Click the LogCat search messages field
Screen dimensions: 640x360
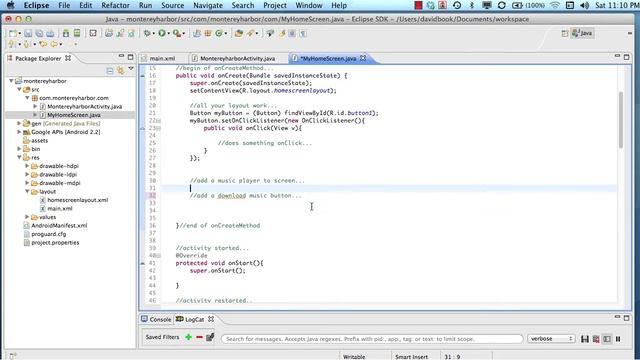[x=372, y=339]
